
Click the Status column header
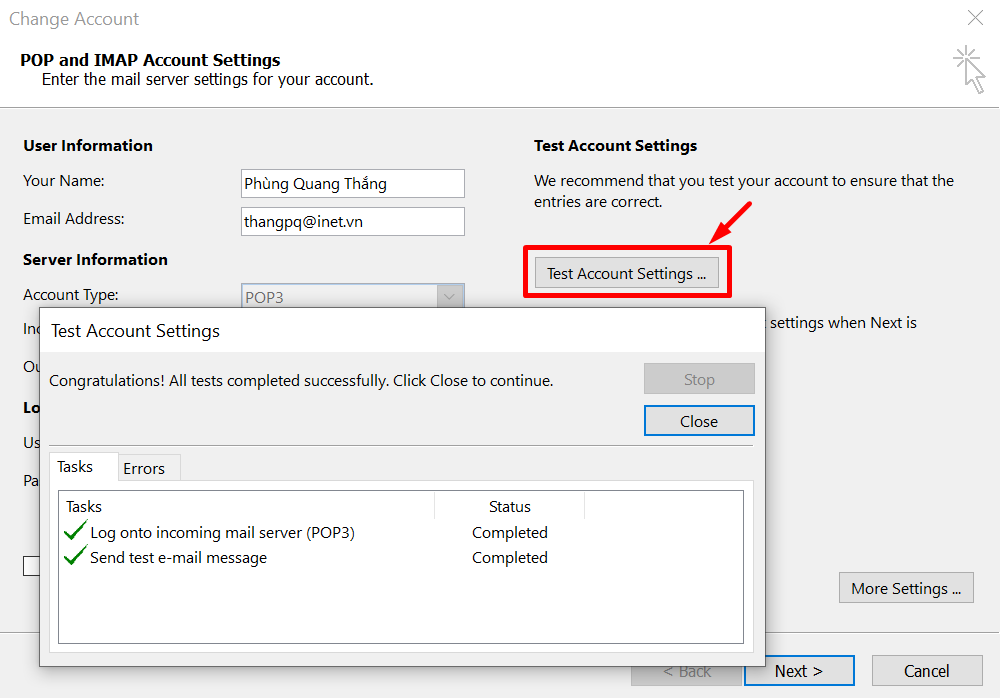coord(509,507)
